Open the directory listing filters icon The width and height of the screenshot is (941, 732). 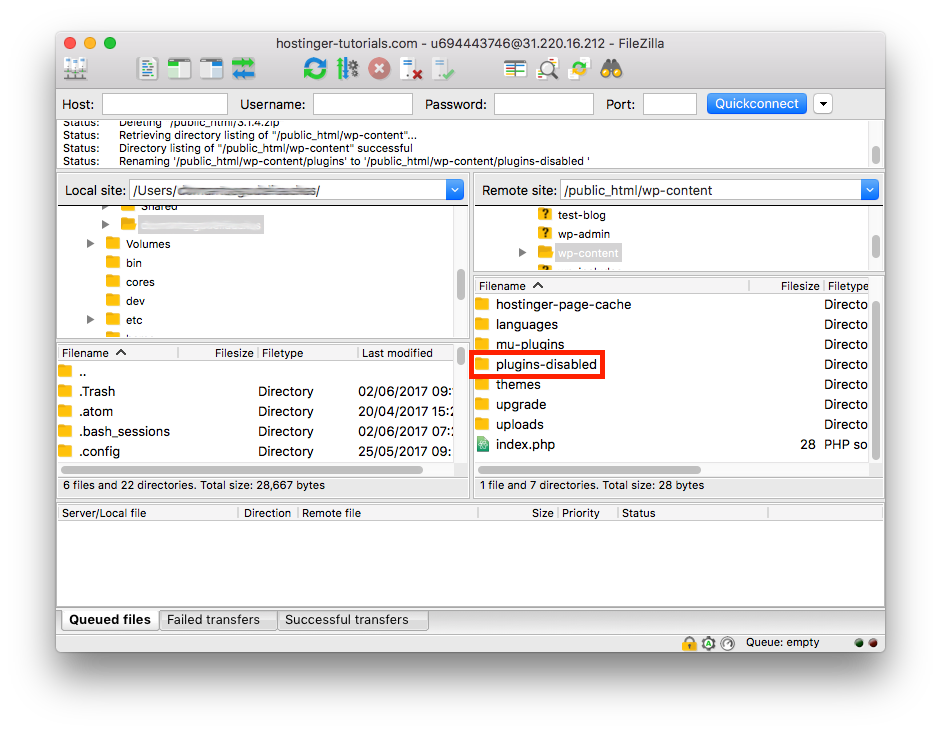point(515,69)
